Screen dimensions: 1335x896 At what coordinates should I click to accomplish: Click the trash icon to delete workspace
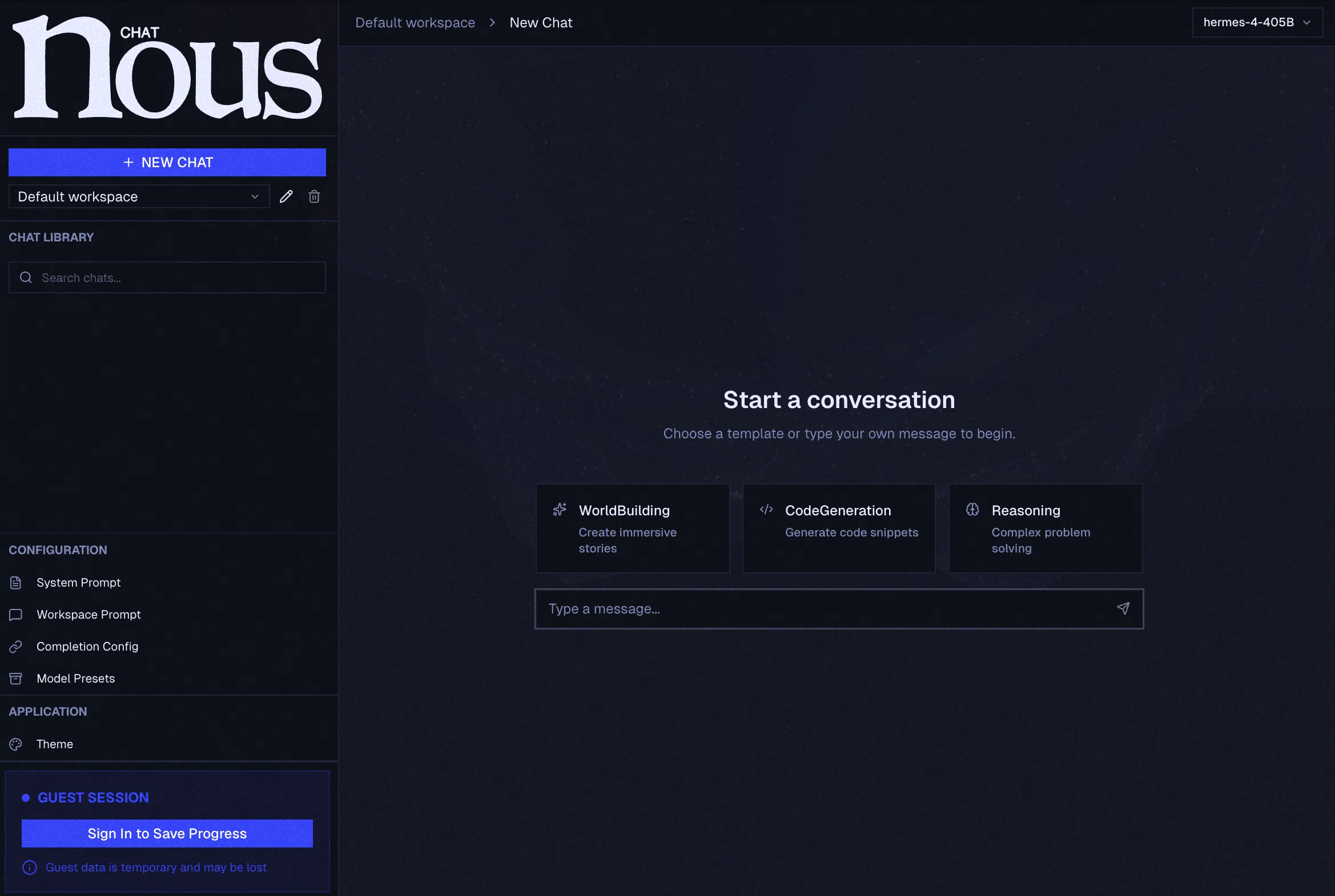314,196
